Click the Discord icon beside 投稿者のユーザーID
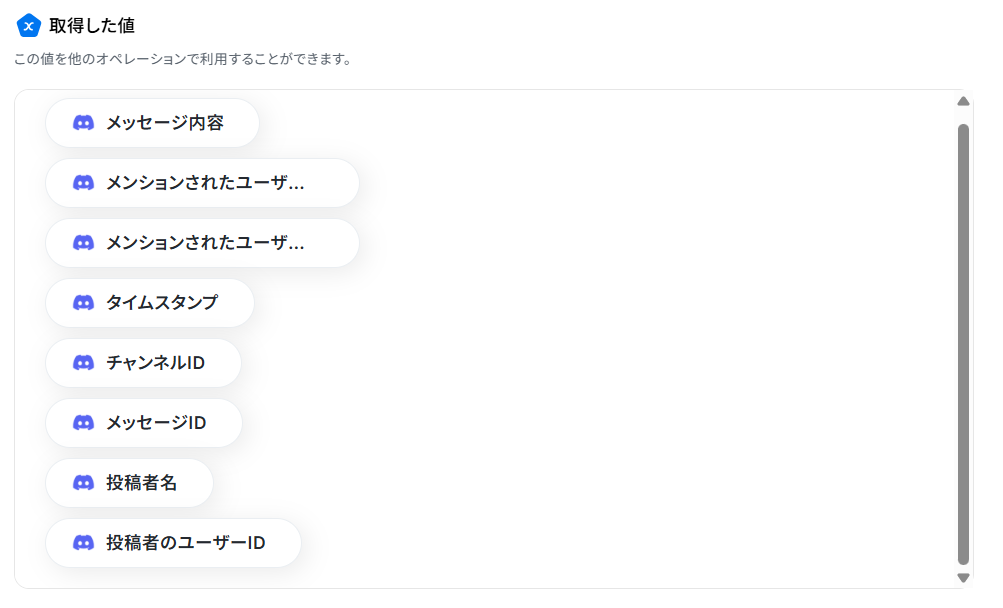 (x=83, y=543)
